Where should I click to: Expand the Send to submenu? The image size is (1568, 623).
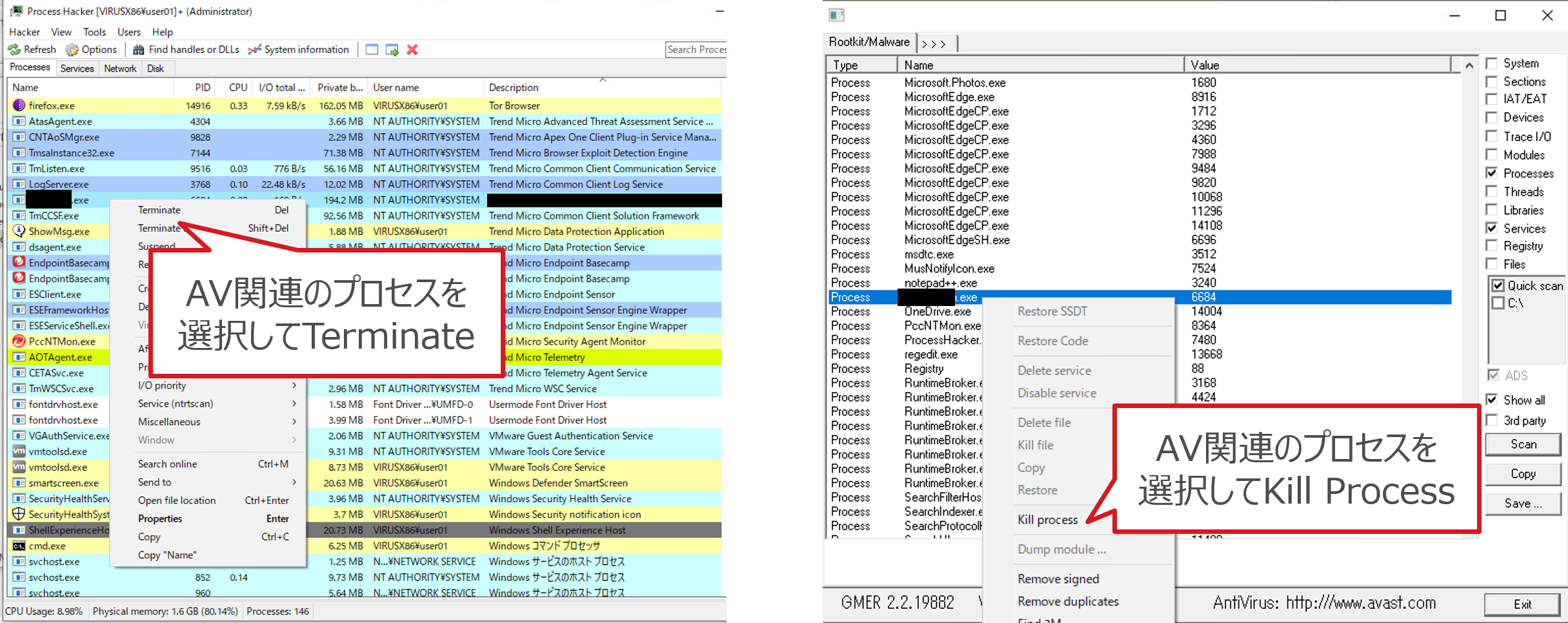click(294, 482)
